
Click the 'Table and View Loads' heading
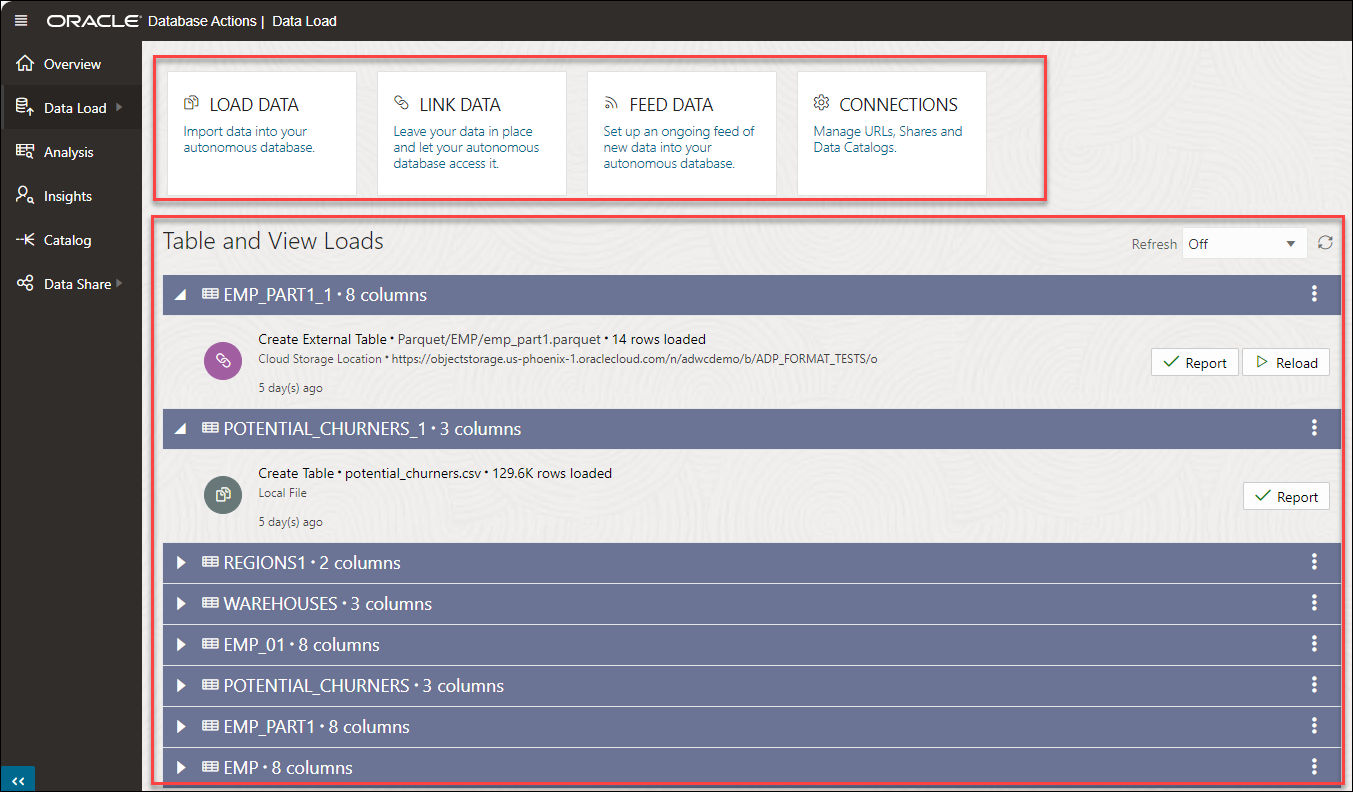point(273,241)
